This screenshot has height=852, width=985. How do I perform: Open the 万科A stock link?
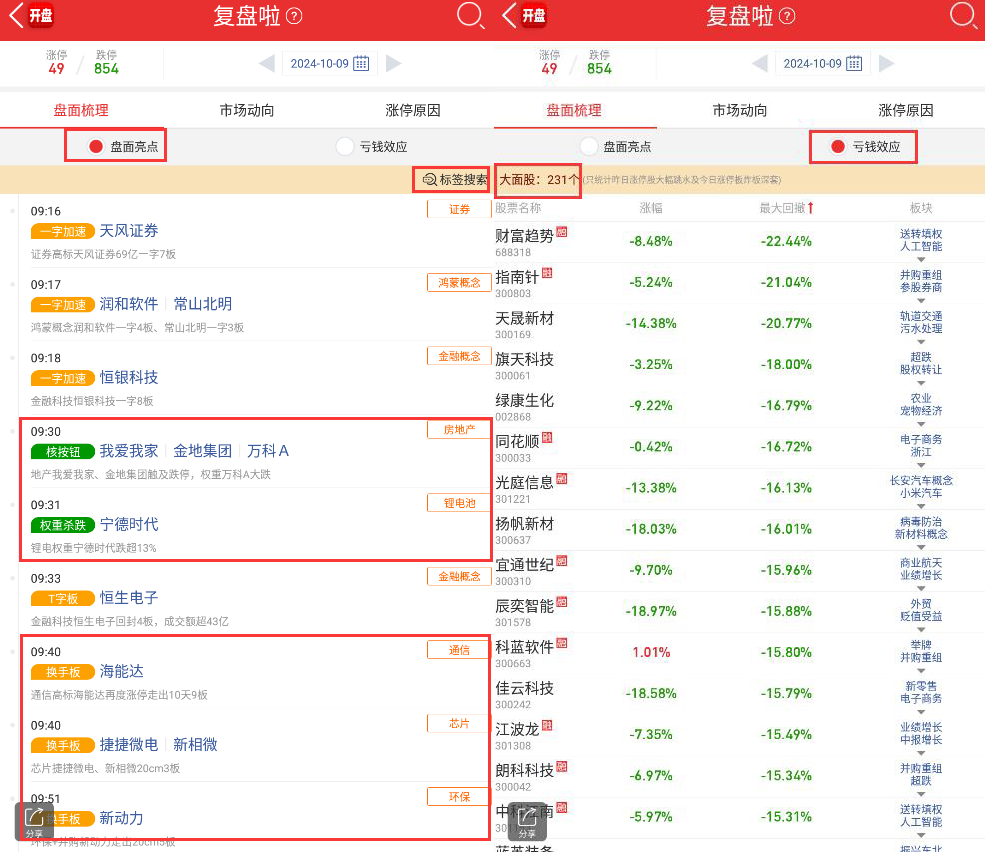coord(268,451)
